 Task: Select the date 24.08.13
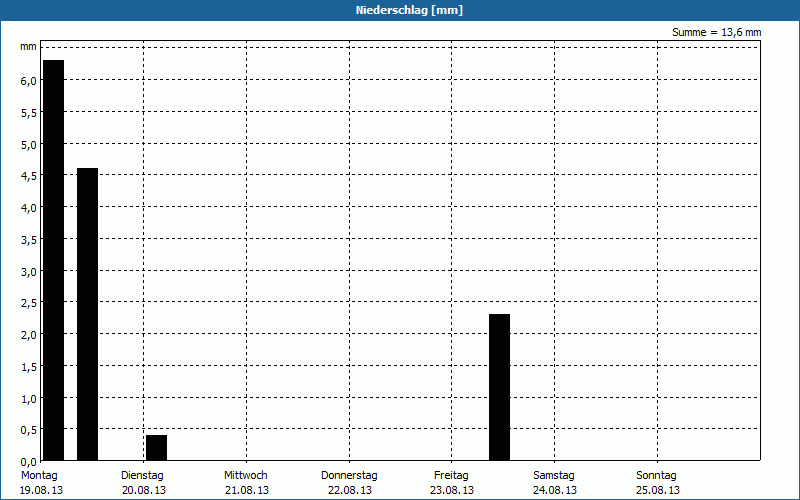(x=555, y=490)
